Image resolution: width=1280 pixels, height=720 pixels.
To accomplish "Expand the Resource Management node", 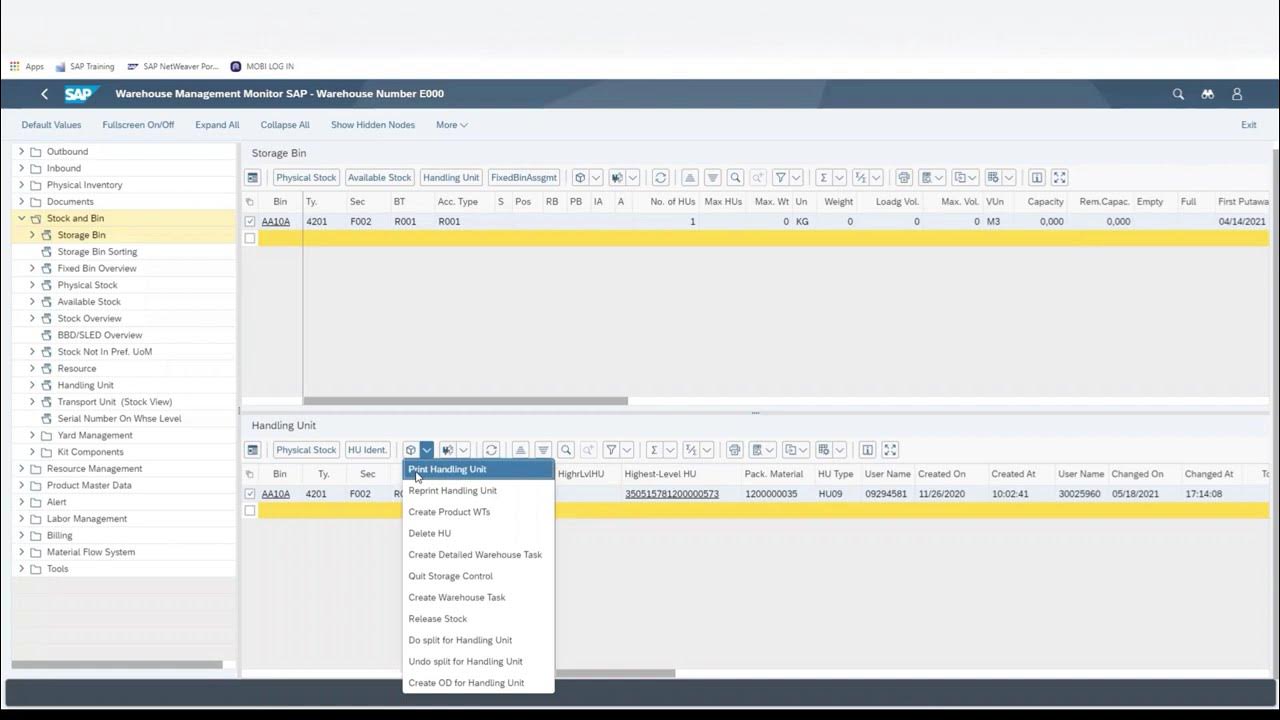I will [x=21, y=468].
